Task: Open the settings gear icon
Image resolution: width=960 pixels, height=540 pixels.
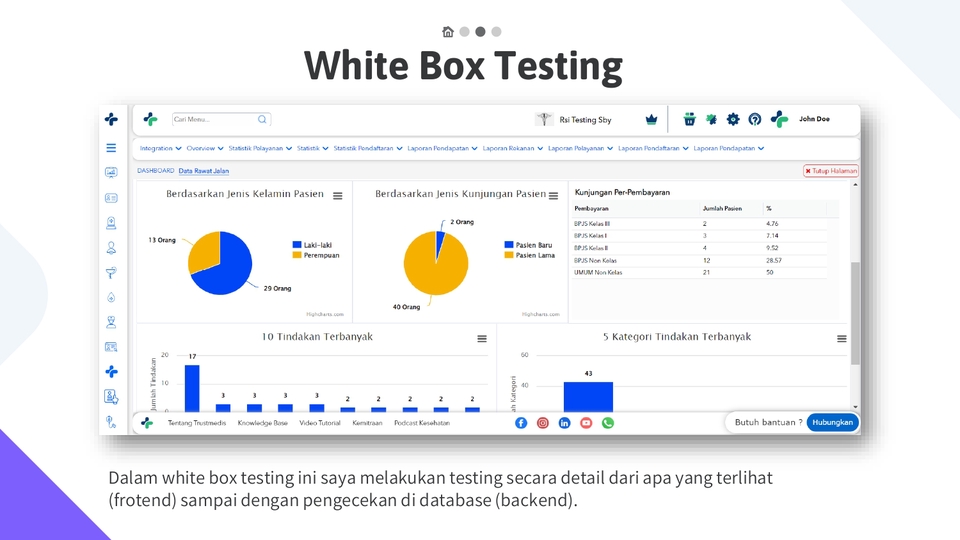Action: point(733,120)
